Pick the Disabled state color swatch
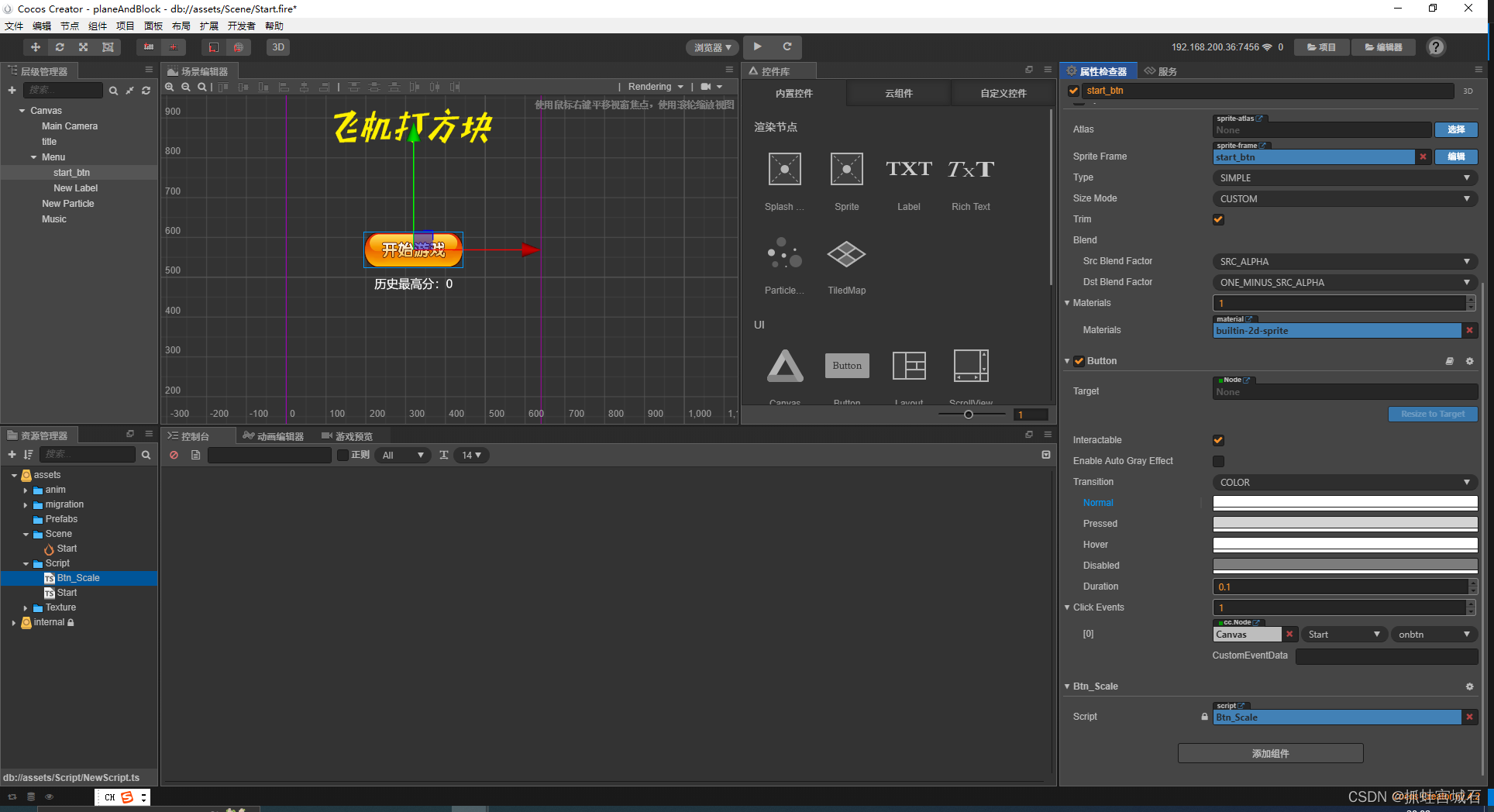The image size is (1494, 812). coord(1344,566)
